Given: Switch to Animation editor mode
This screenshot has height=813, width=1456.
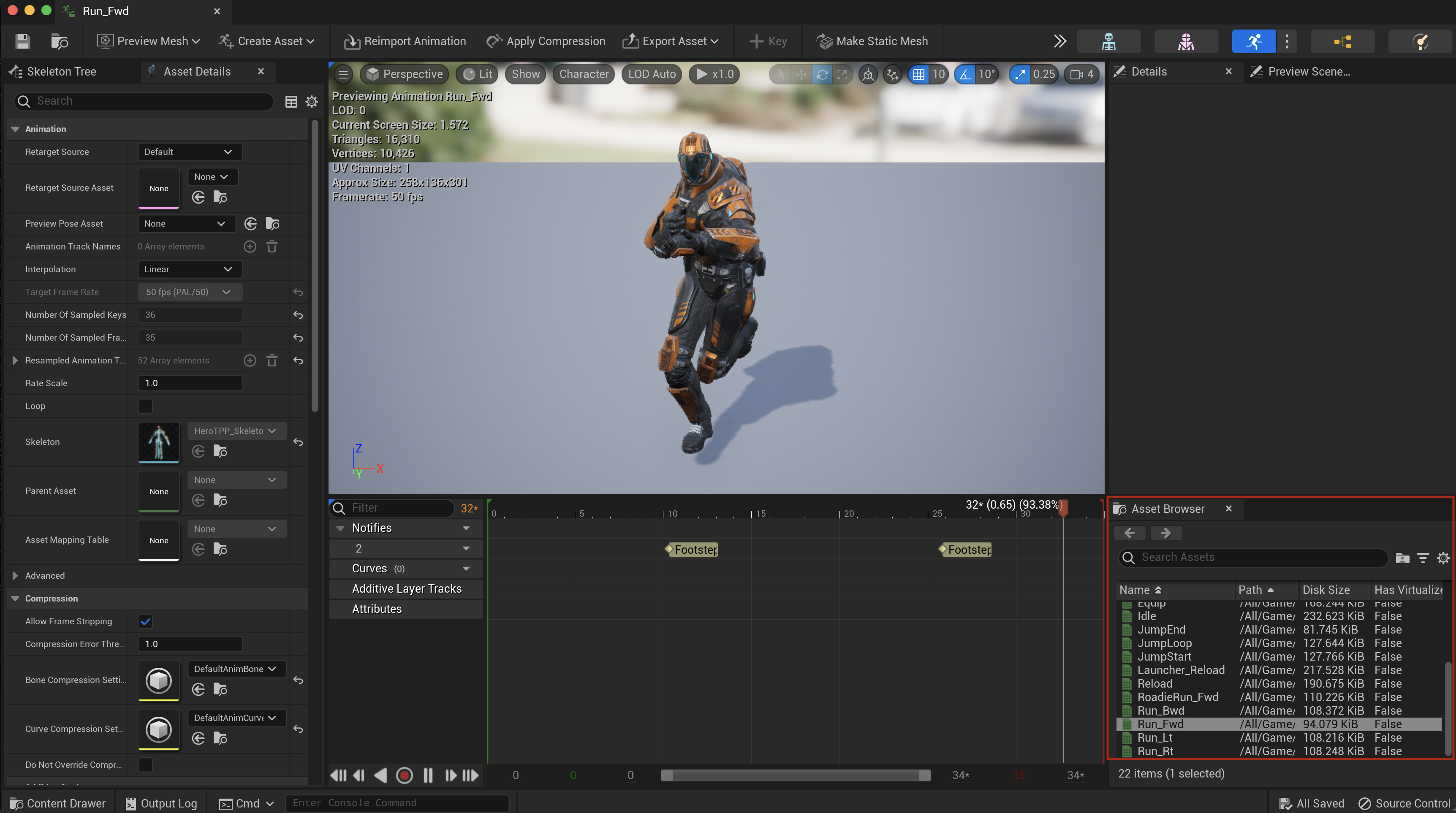Looking at the screenshot, I should 1254,41.
